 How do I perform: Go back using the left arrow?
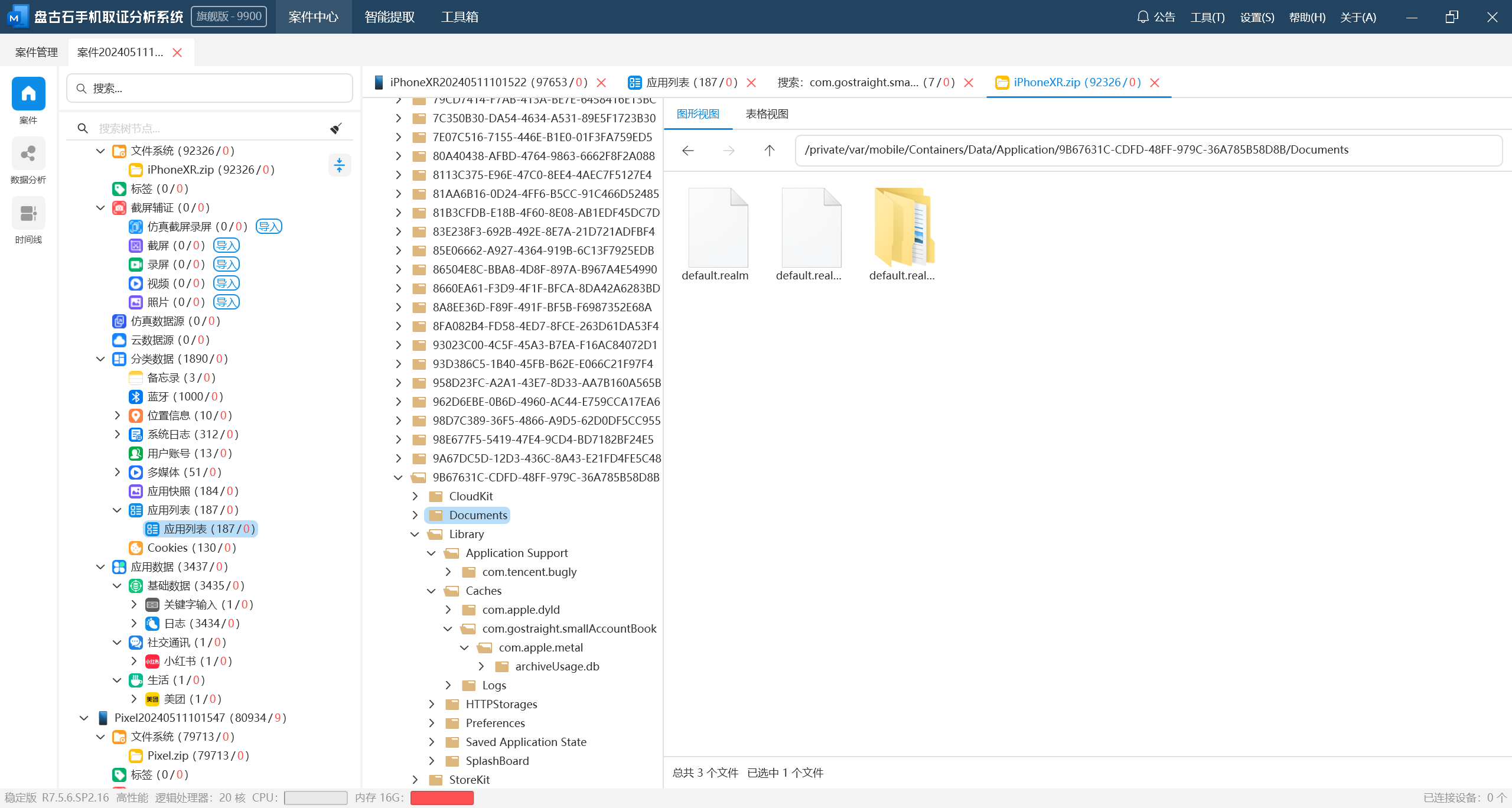click(687, 151)
